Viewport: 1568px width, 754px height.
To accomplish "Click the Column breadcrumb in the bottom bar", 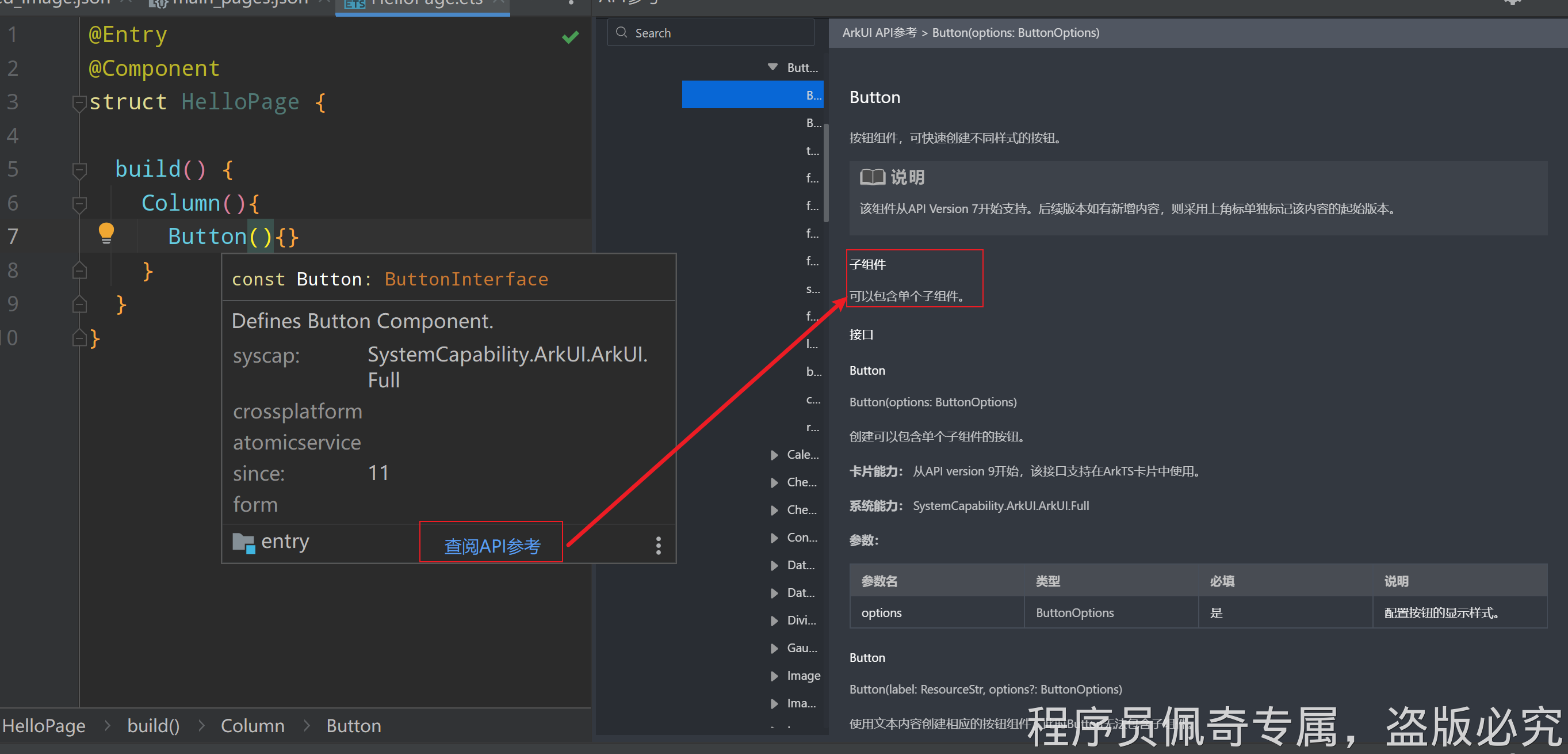I will [252, 725].
